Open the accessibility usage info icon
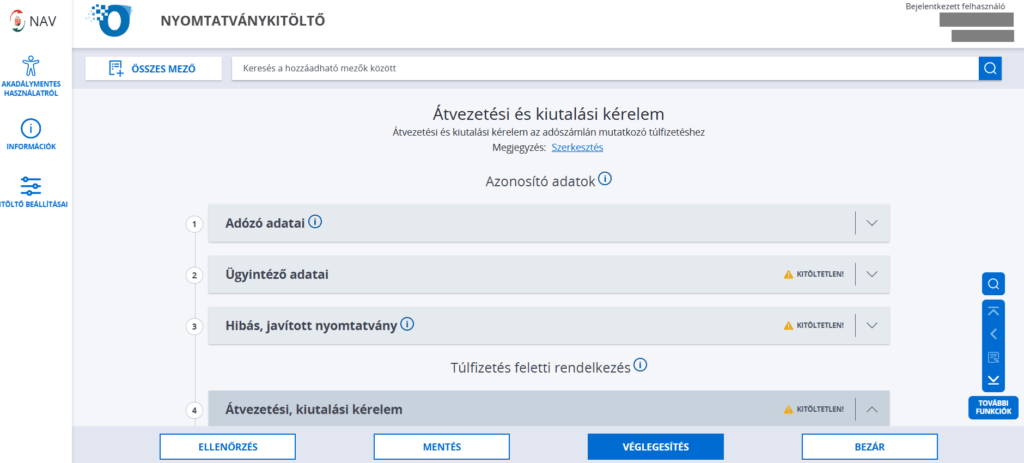Viewport: 1024px width, 463px height. coord(30,66)
